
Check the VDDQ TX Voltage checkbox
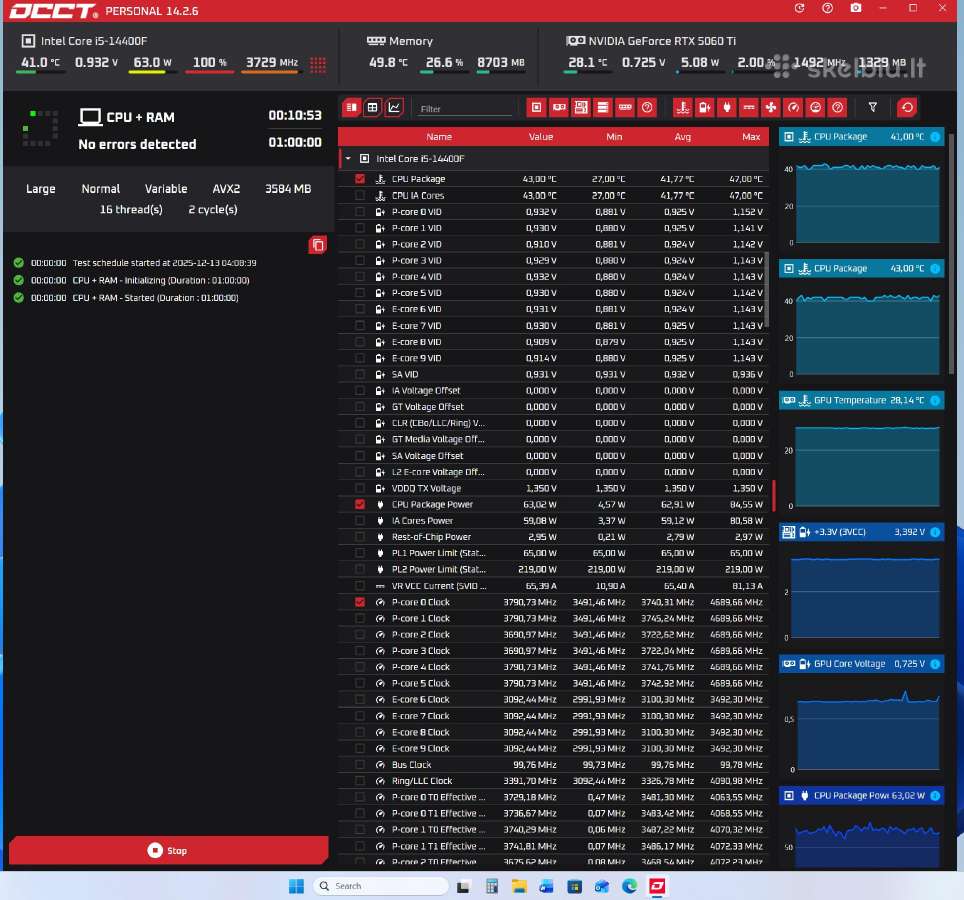[x=360, y=488]
